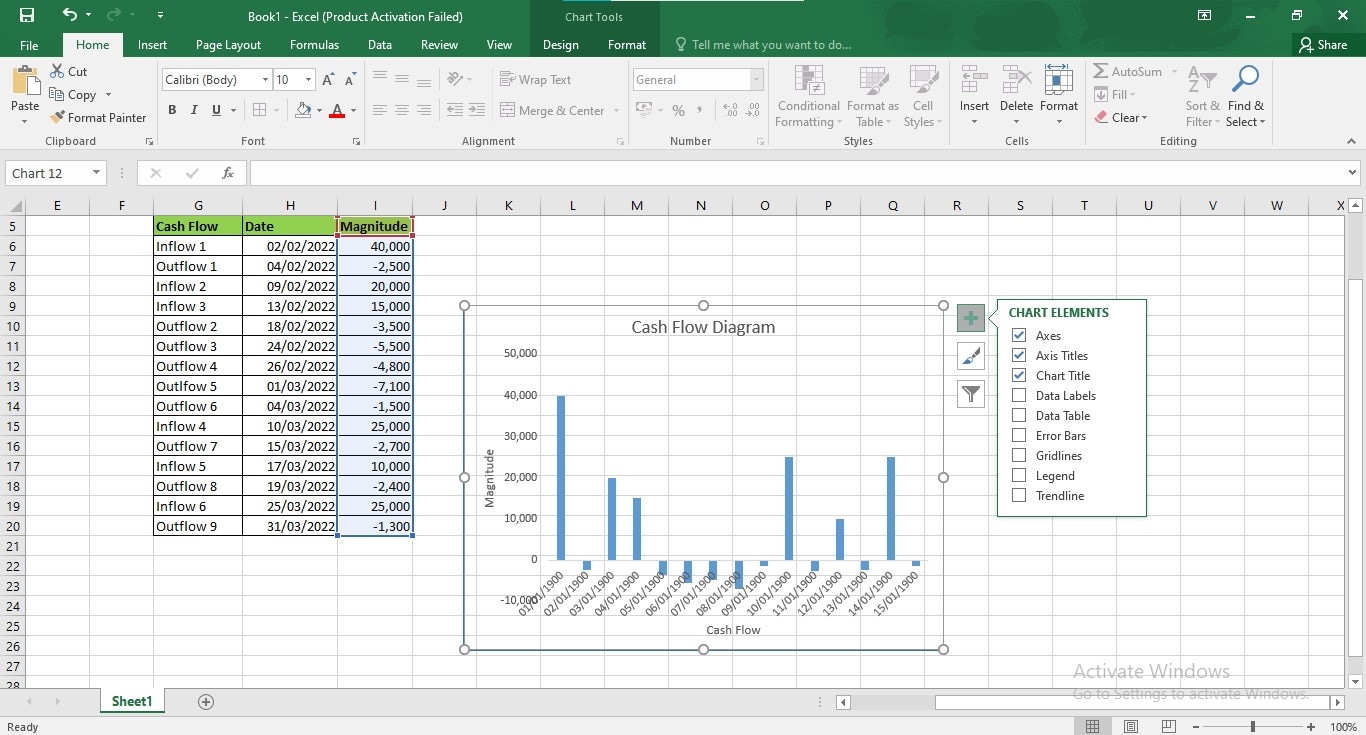
Task: Uncheck the Axes checkbox
Action: (1019, 335)
